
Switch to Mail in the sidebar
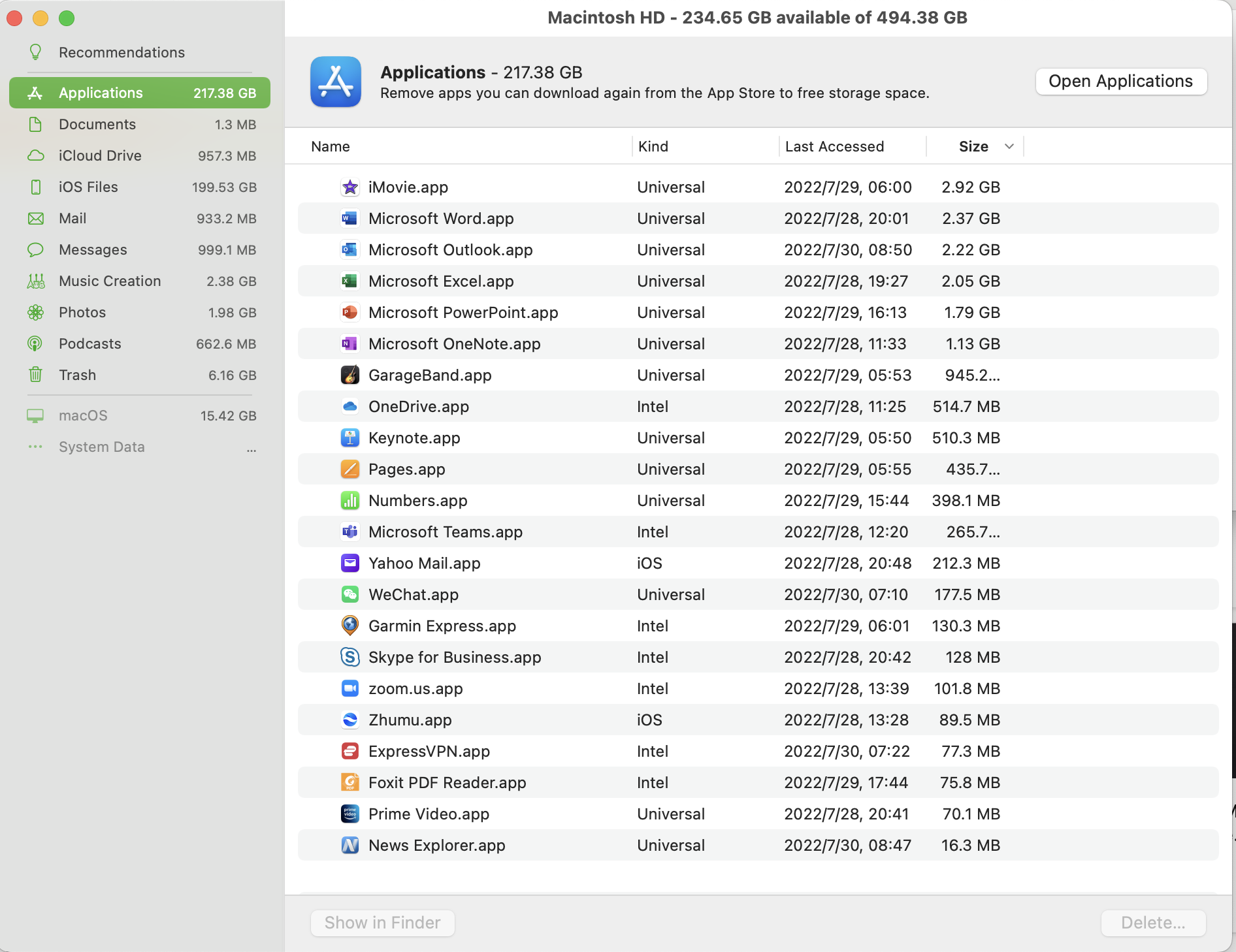[140, 219]
